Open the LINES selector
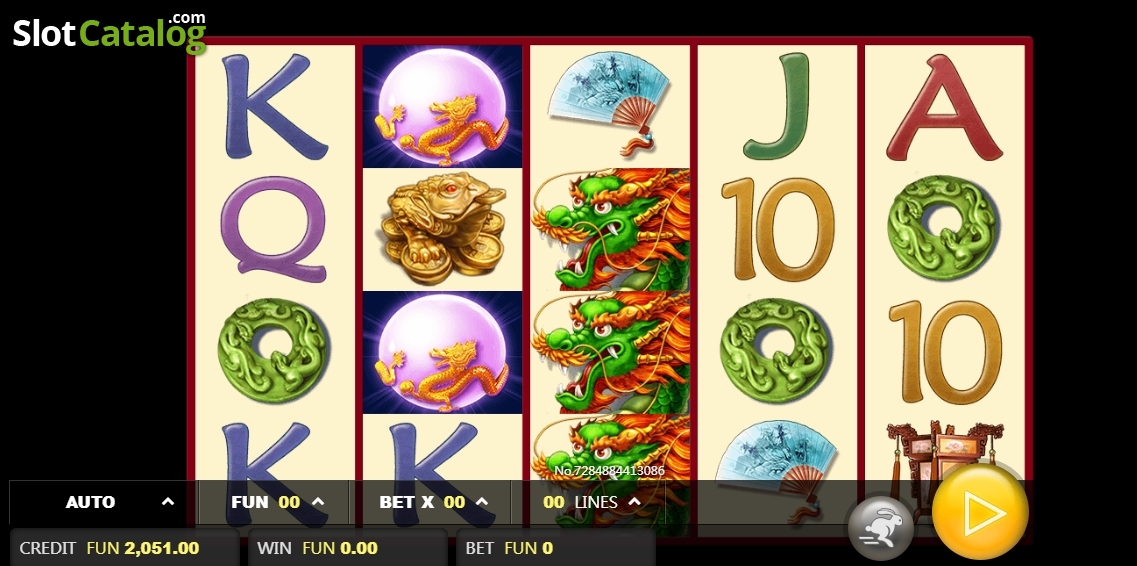This screenshot has height=566, width=1137. coord(590,502)
